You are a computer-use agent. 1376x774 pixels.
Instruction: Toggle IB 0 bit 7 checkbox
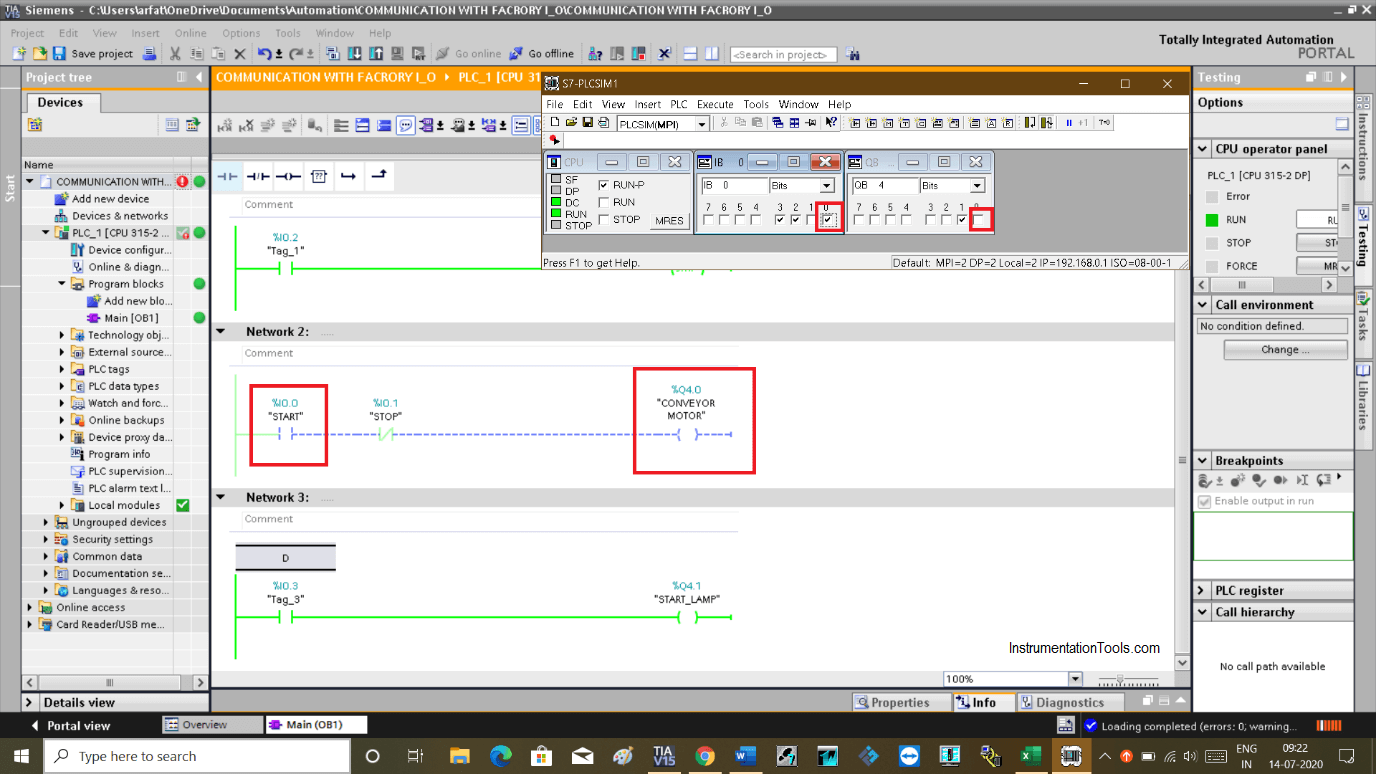(x=708, y=220)
